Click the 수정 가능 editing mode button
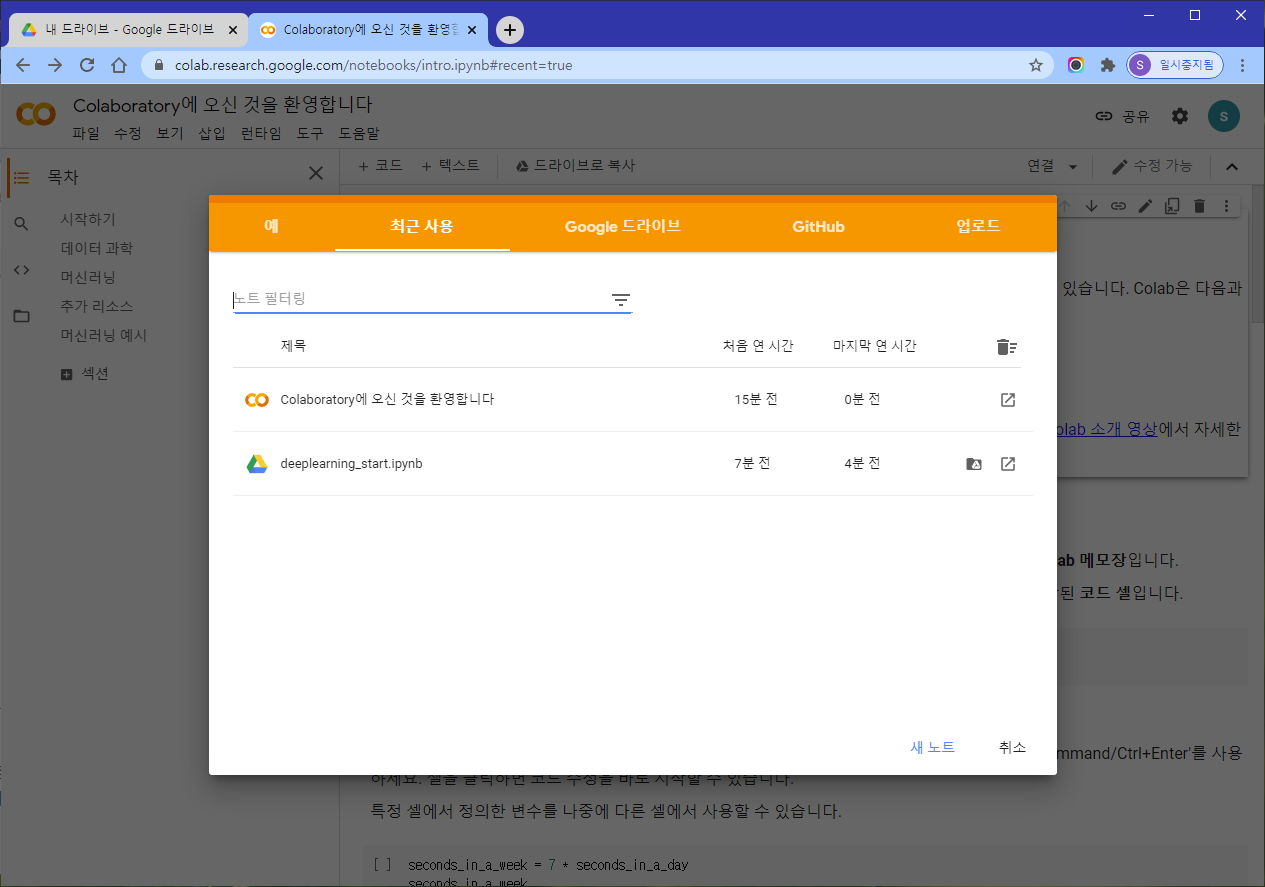Viewport: 1265px width, 887px height. coord(1152,166)
